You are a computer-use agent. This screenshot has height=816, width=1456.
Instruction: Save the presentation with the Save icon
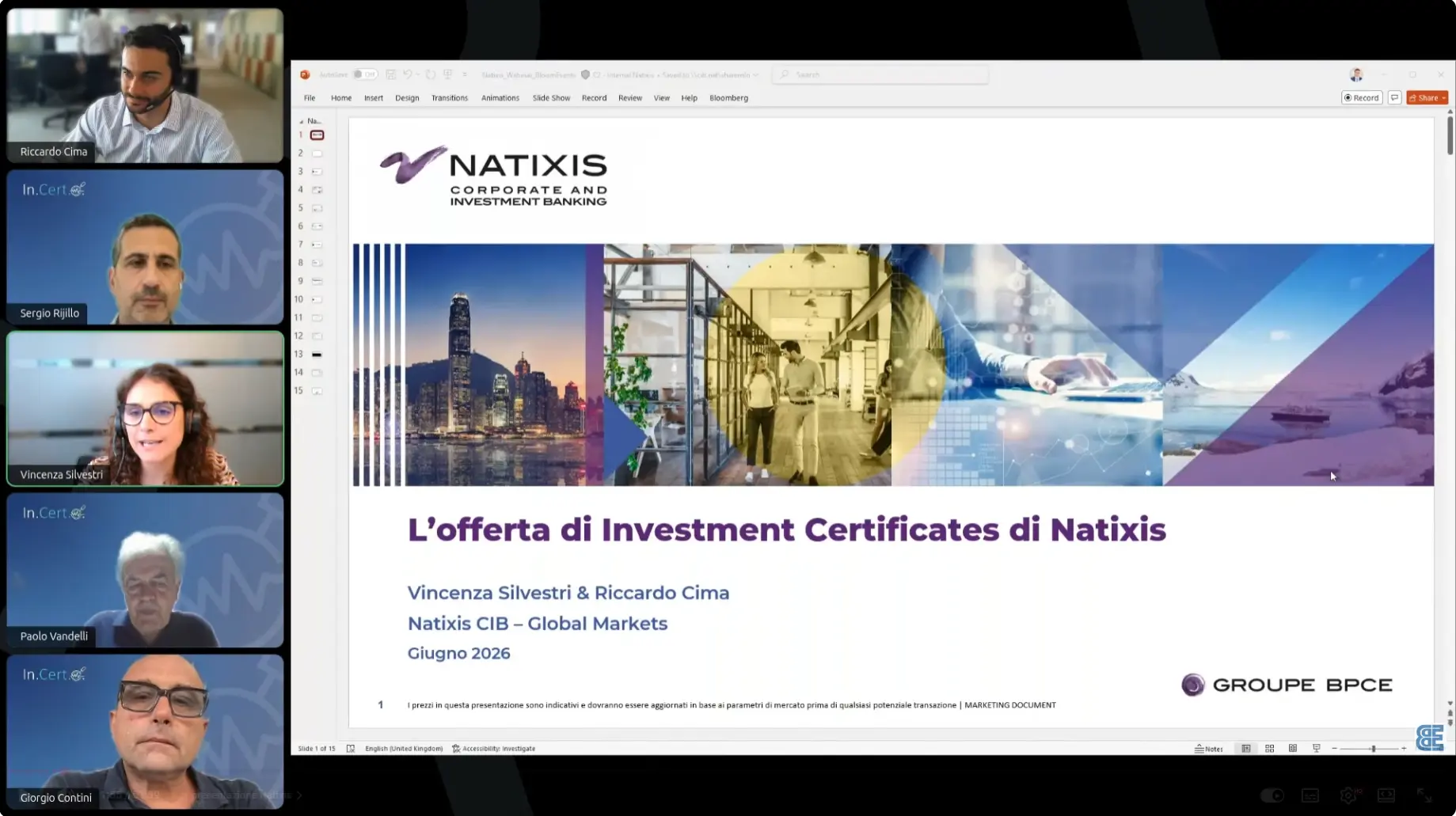click(391, 74)
